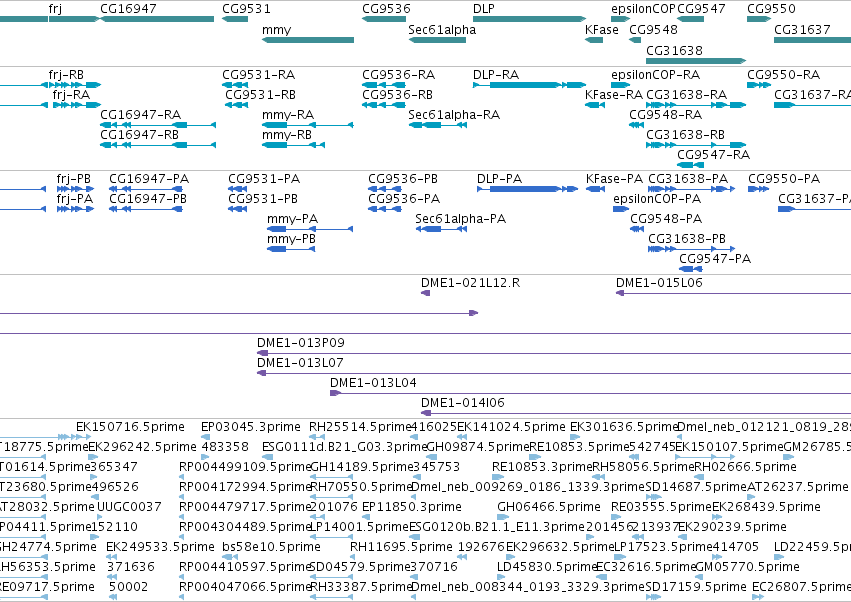Click the DME1-021L12.R BAC label

[470, 283]
